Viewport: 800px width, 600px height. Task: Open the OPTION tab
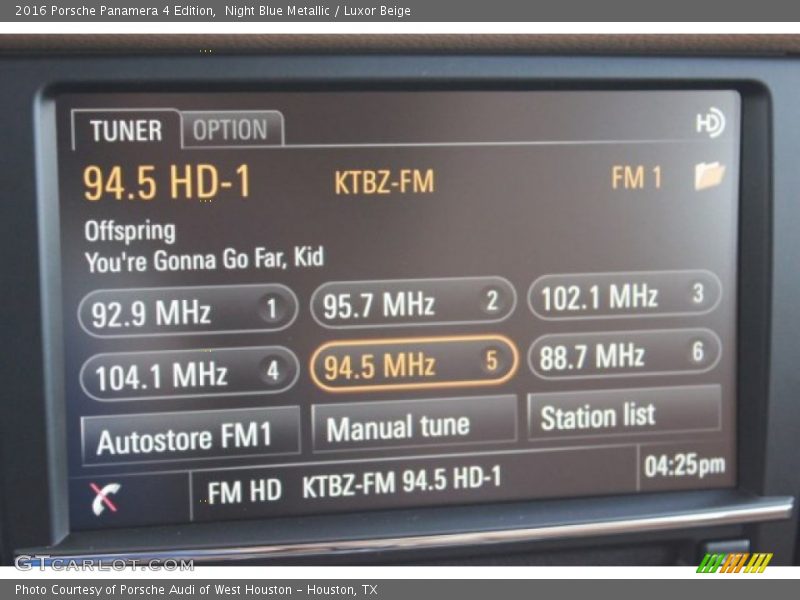(x=231, y=130)
